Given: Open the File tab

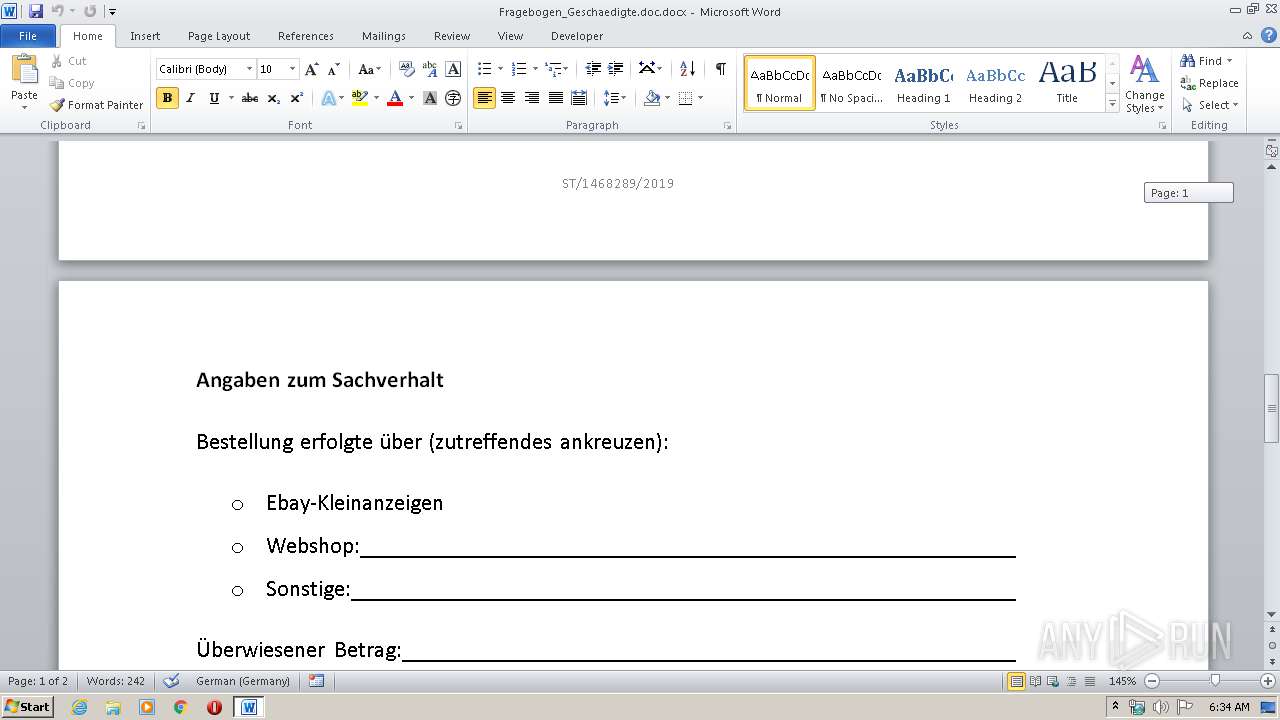Looking at the screenshot, I should [28, 35].
